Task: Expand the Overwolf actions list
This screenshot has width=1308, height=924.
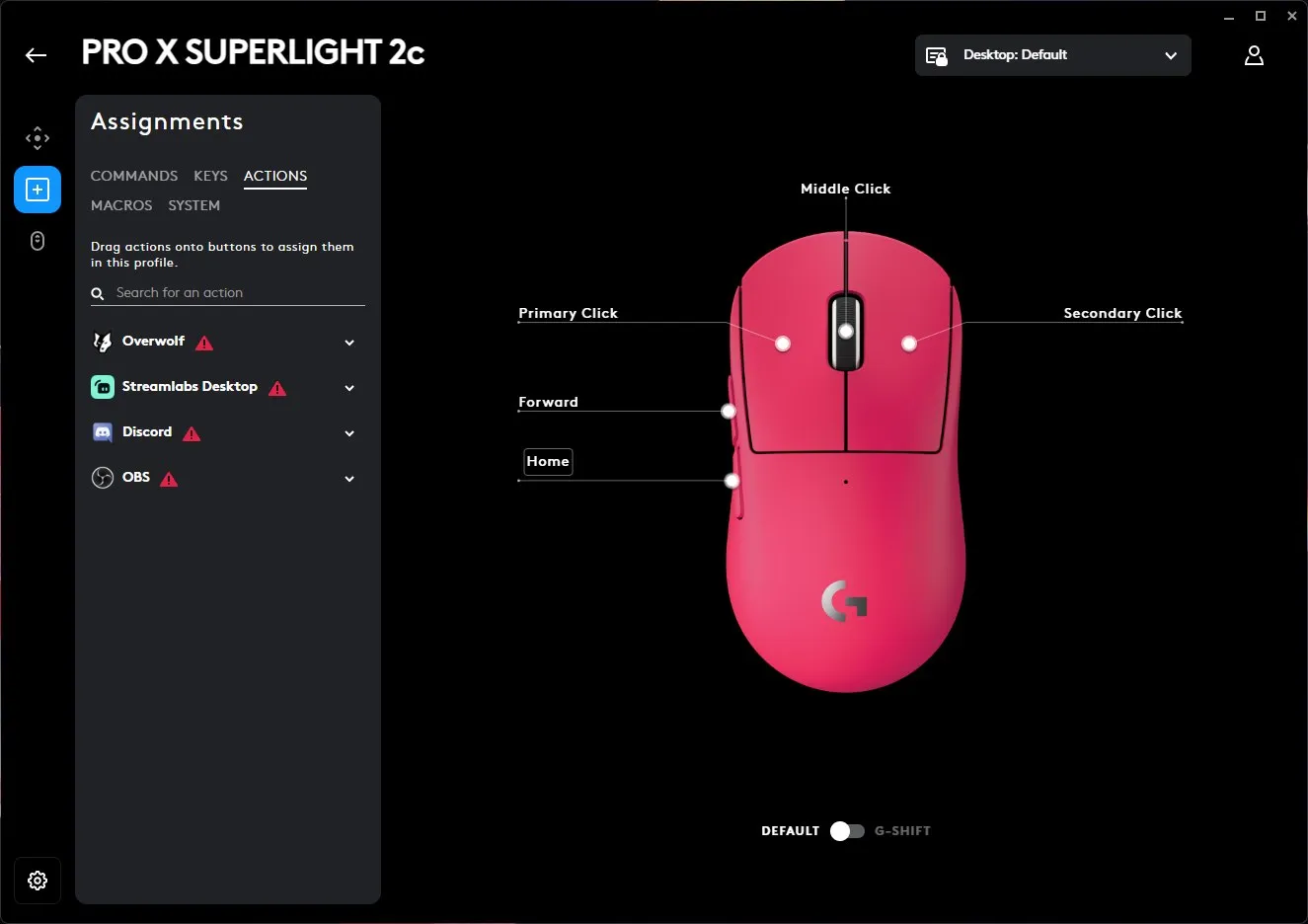Action: [348, 342]
